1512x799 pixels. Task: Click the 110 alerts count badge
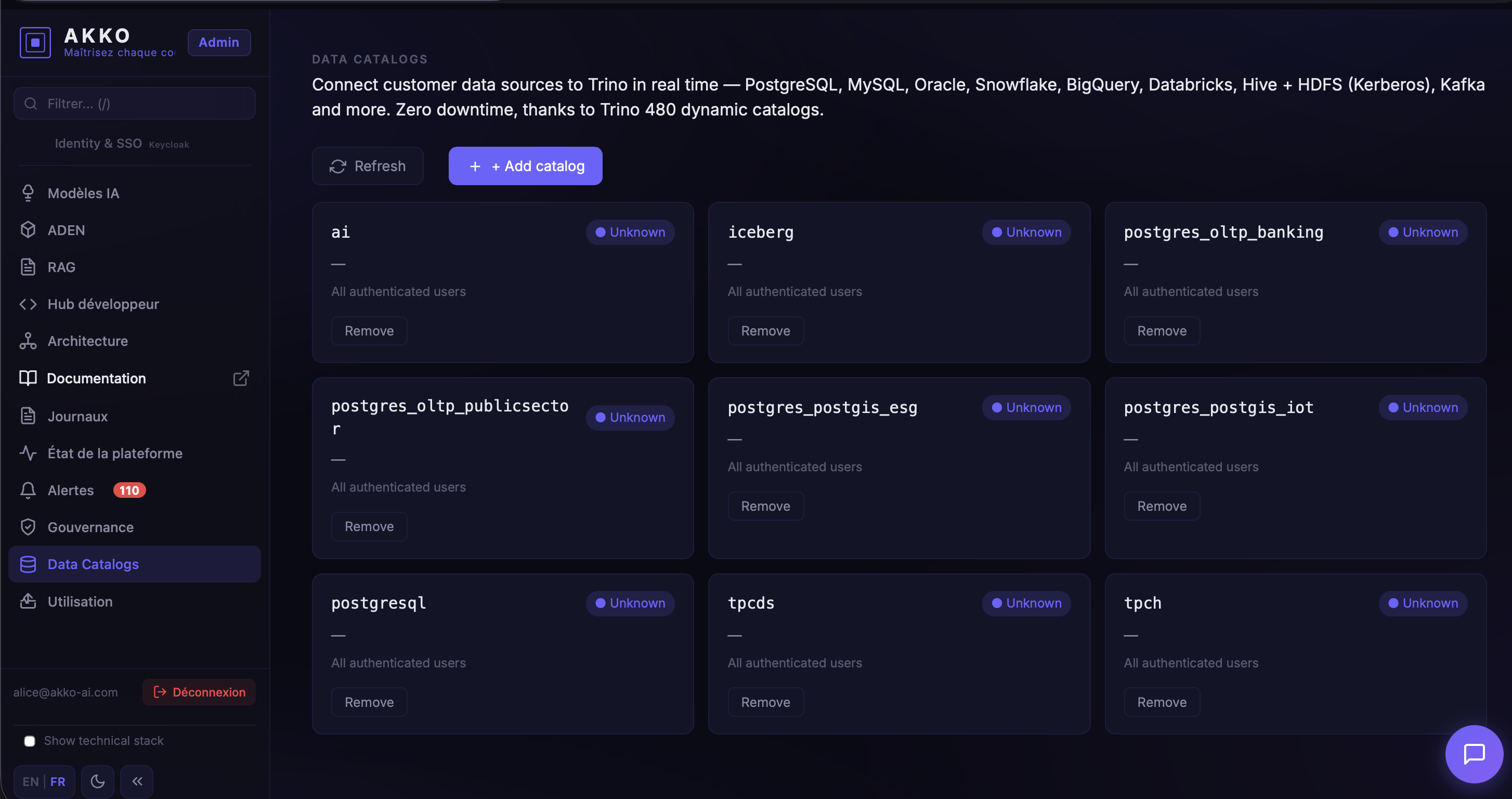(x=129, y=490)
